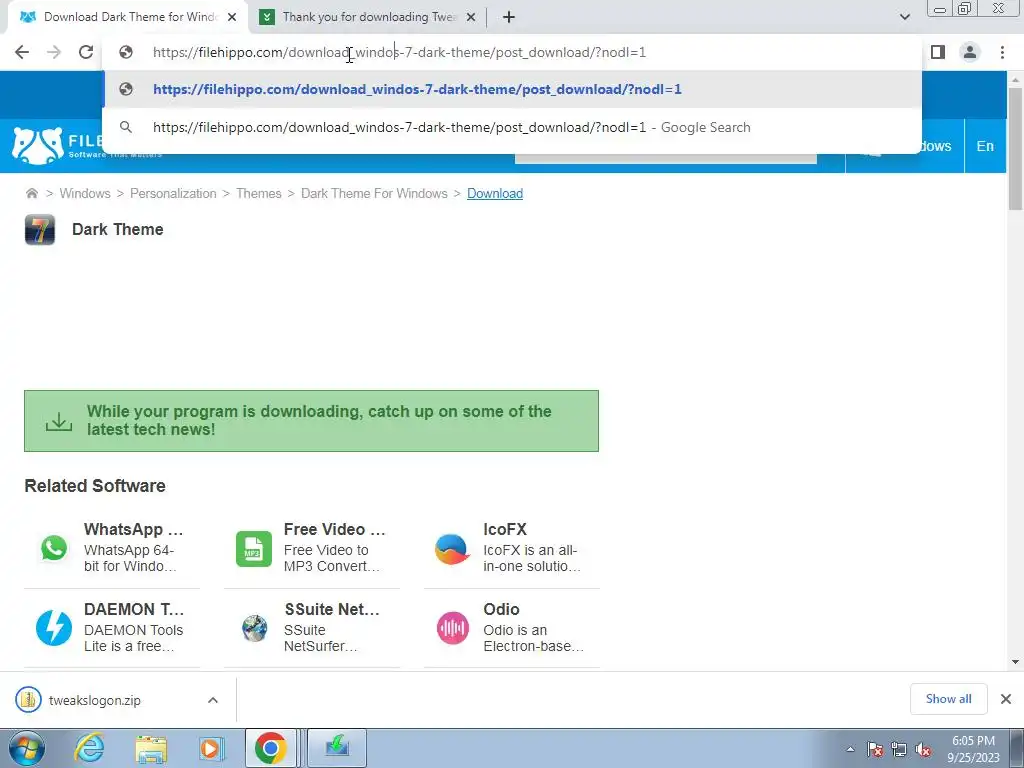The height and width of the screenshot is (768, 1024).
Task: Click the muted volume tray icon
Action: [923, 749]
